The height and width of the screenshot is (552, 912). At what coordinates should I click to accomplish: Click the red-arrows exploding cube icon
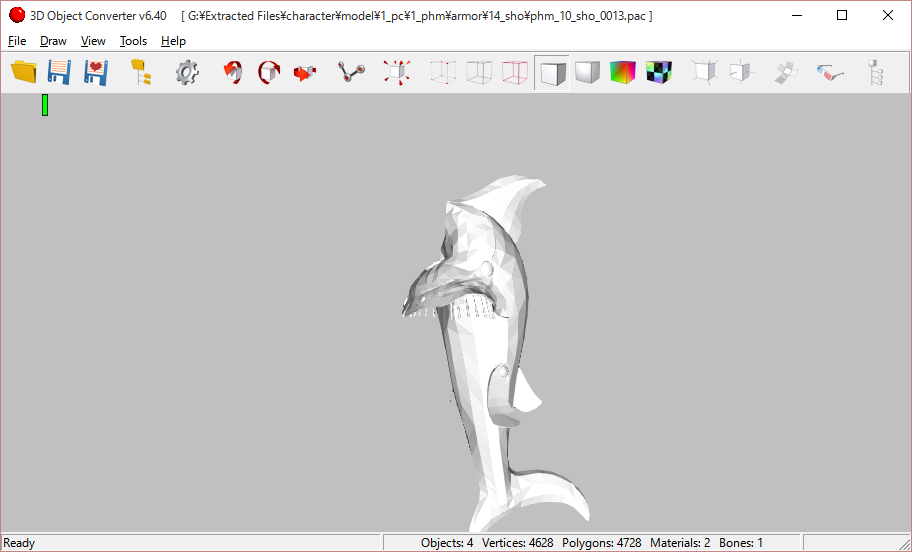click(397, 72)
